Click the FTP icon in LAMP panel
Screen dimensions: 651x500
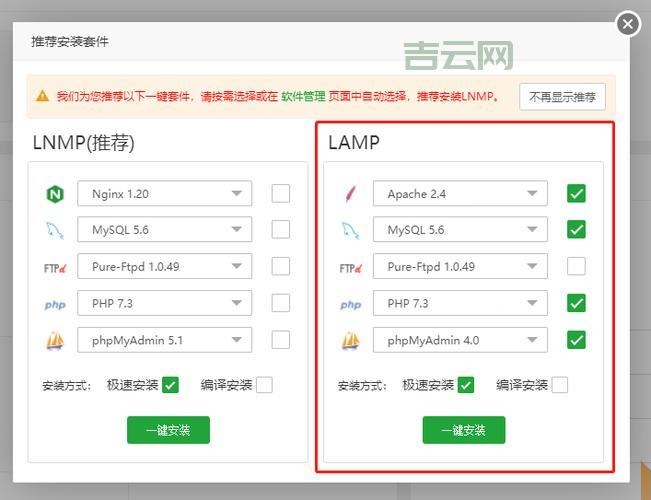[350, 268]
